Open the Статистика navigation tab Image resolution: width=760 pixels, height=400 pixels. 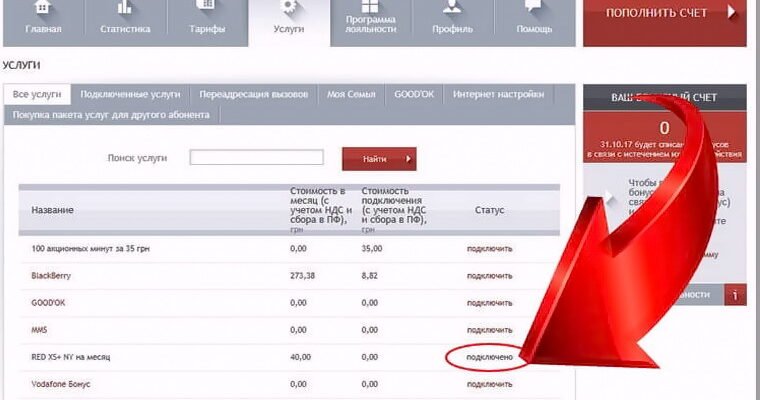click(x=125, y=23)
